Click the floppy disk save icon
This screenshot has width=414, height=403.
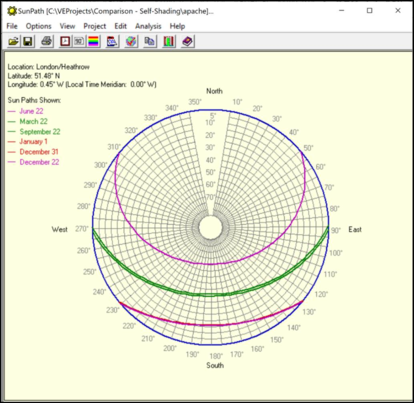pos(28,42)
